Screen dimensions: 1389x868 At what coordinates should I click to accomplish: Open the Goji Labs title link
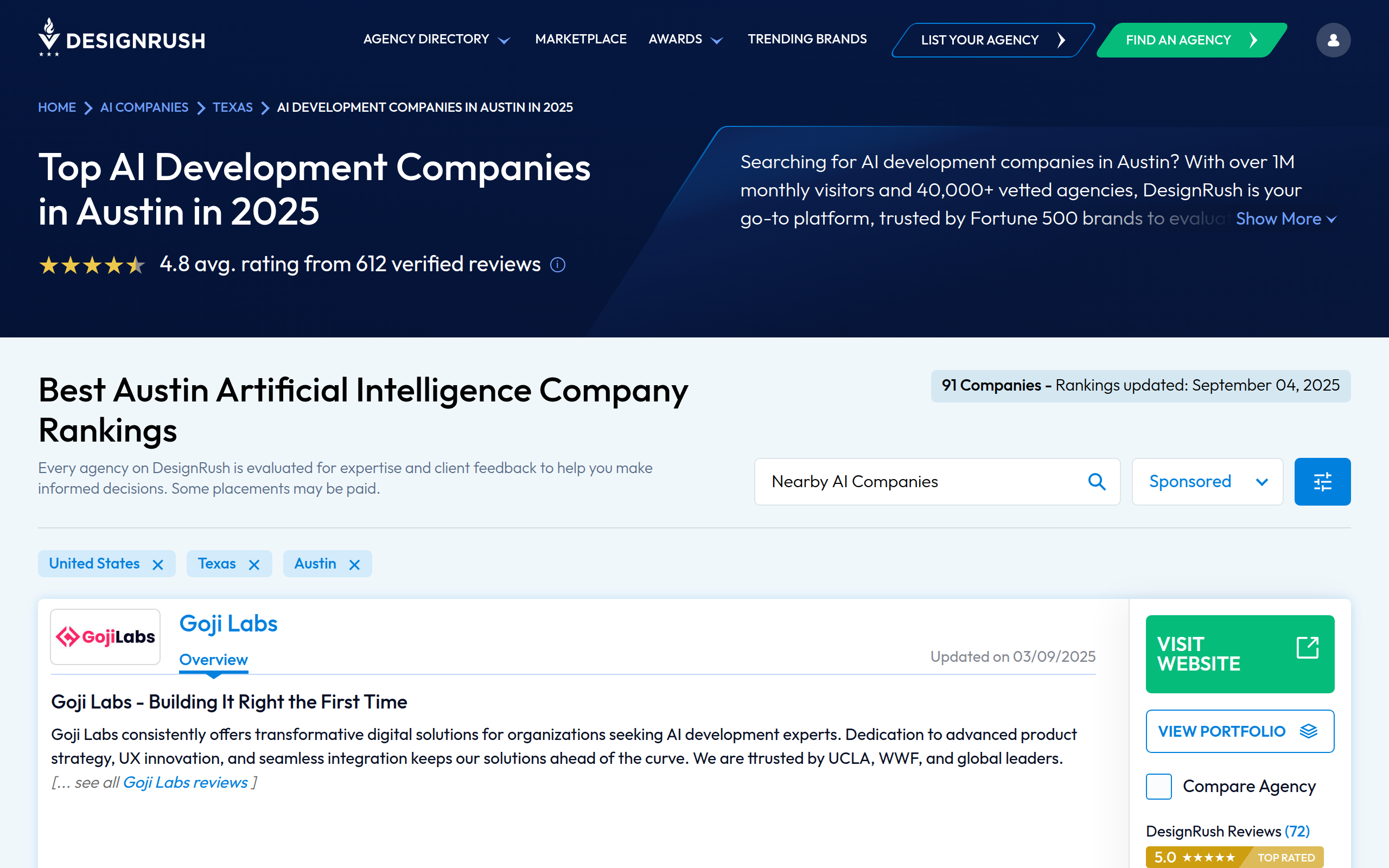(x=228, y=623)
